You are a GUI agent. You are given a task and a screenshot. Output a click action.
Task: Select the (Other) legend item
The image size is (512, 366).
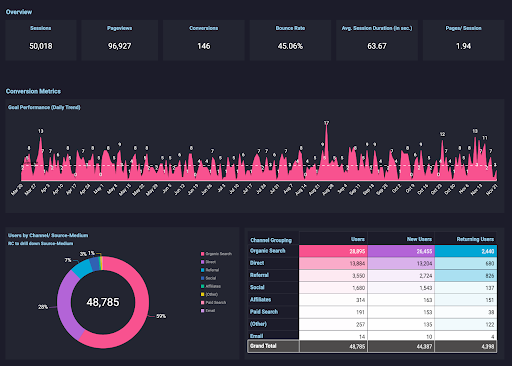pyautogui.click(x=209, y=294)
